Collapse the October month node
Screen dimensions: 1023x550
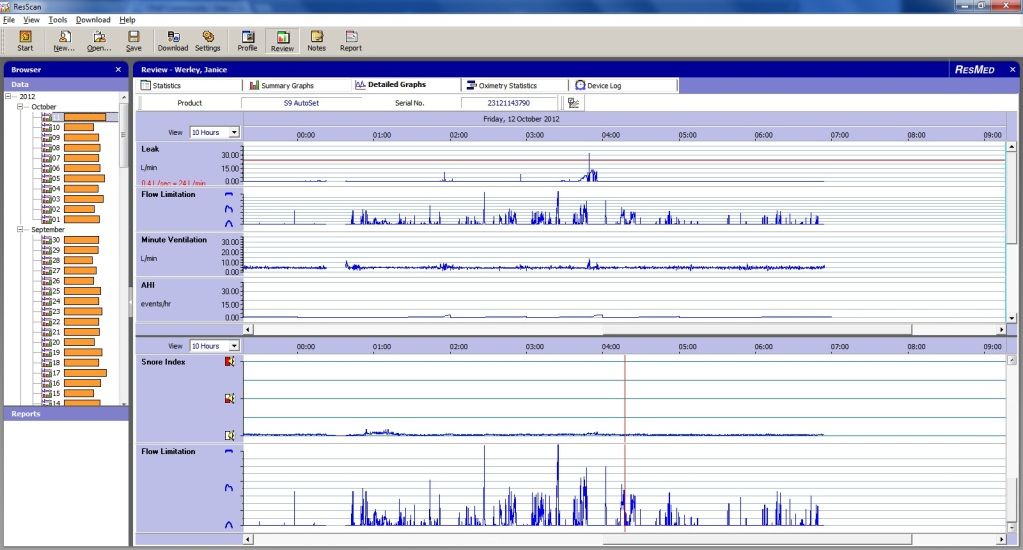click(21, 107)
